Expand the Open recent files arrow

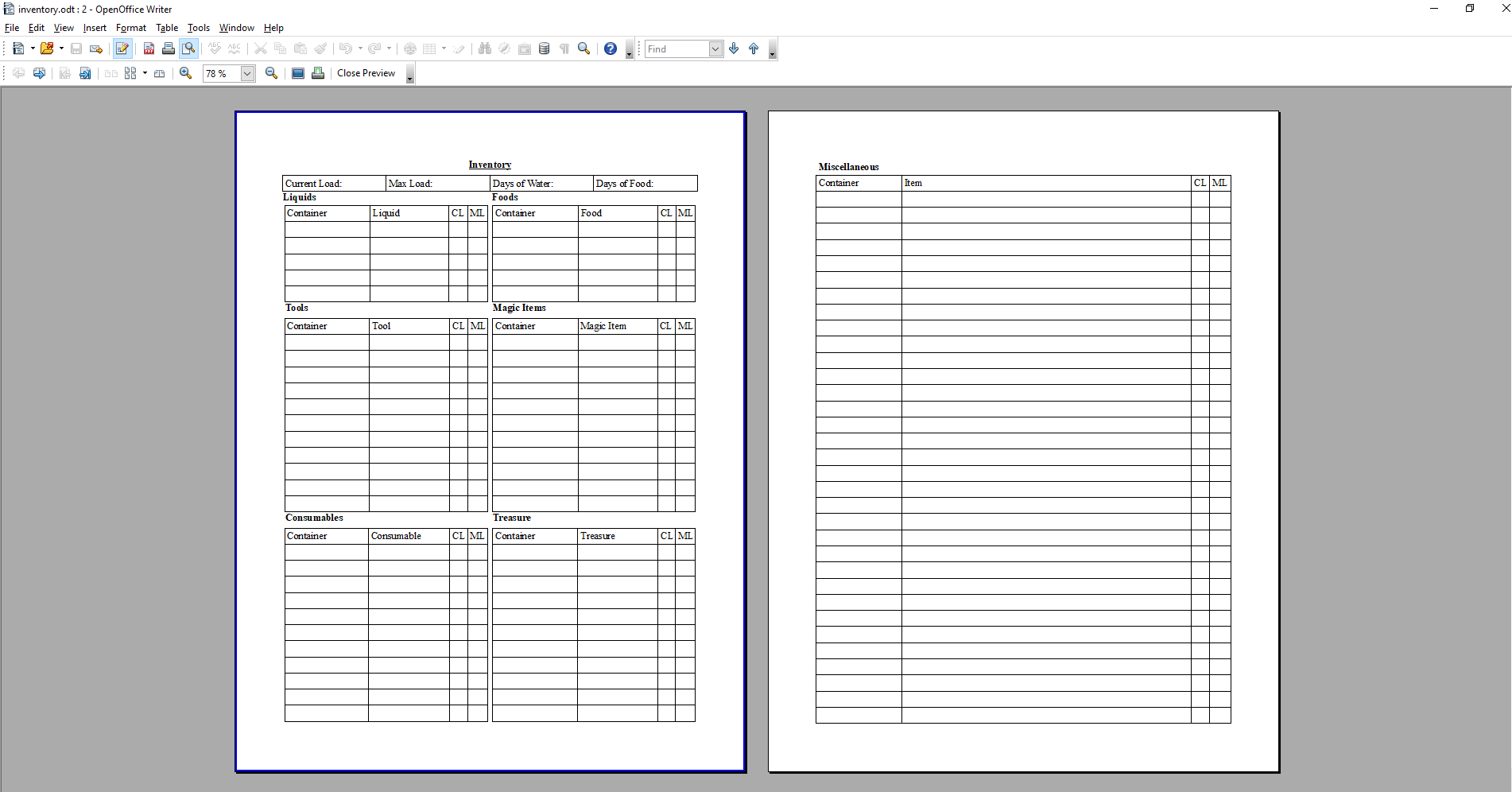coord(61,49)
